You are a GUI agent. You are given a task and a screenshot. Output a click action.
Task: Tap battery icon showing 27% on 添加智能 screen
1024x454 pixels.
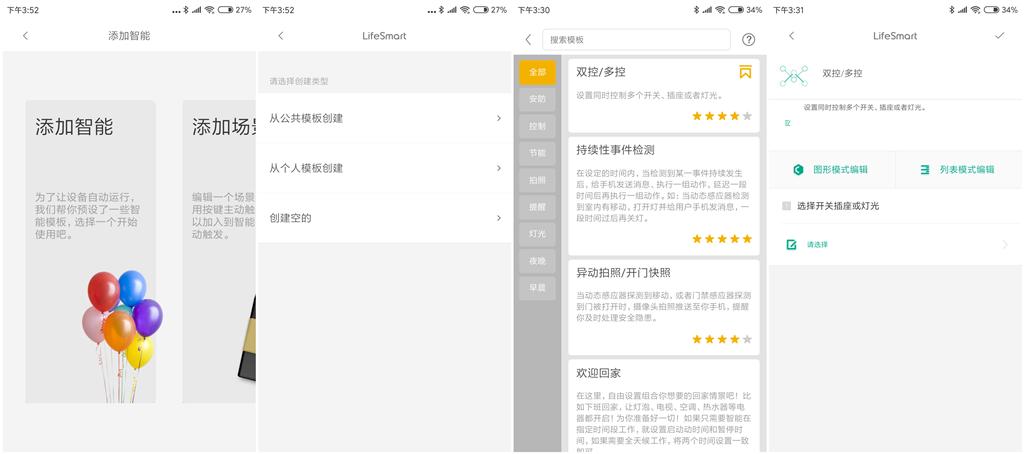click(226, 10)
